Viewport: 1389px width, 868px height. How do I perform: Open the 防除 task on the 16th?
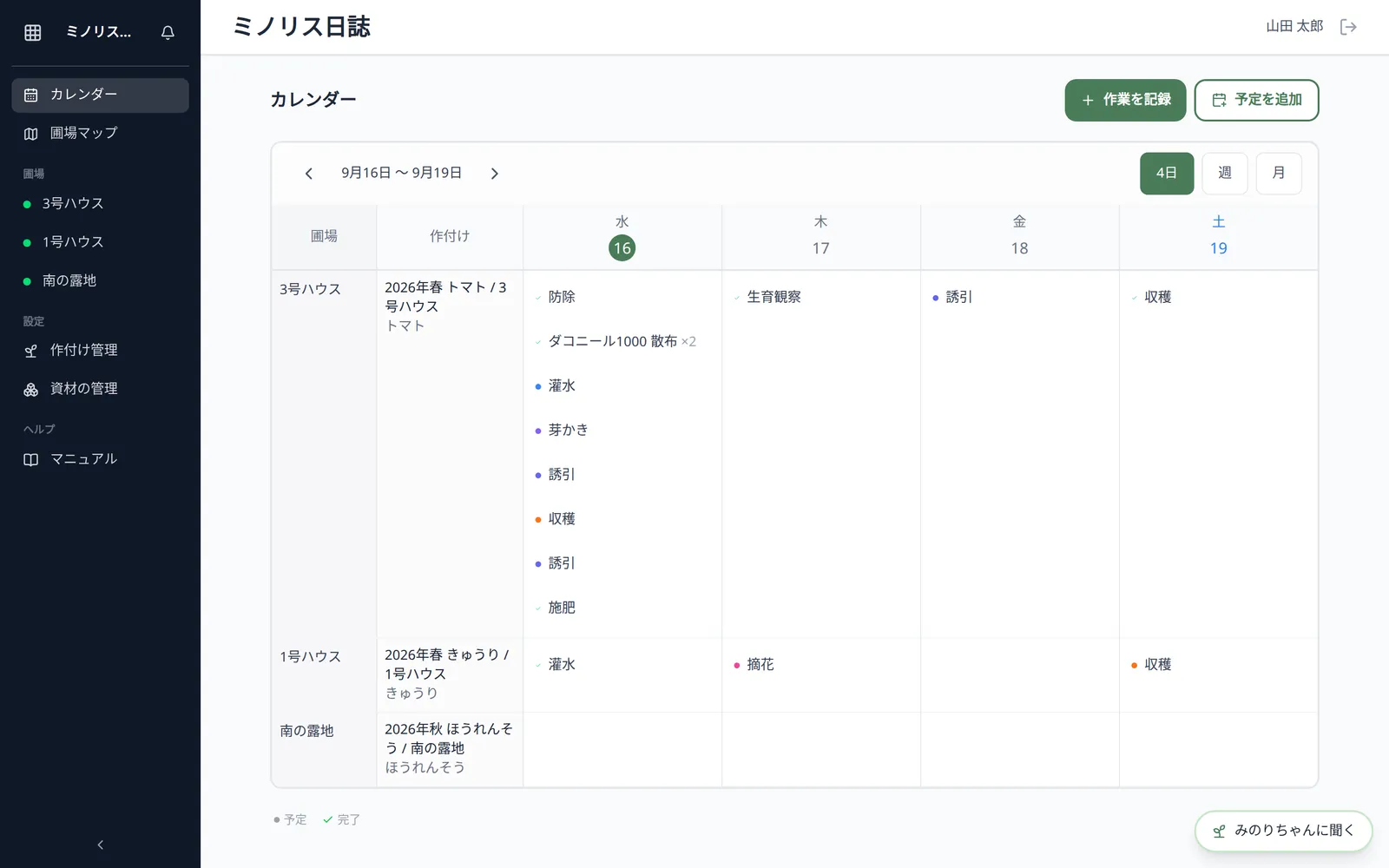coord(622,297)
